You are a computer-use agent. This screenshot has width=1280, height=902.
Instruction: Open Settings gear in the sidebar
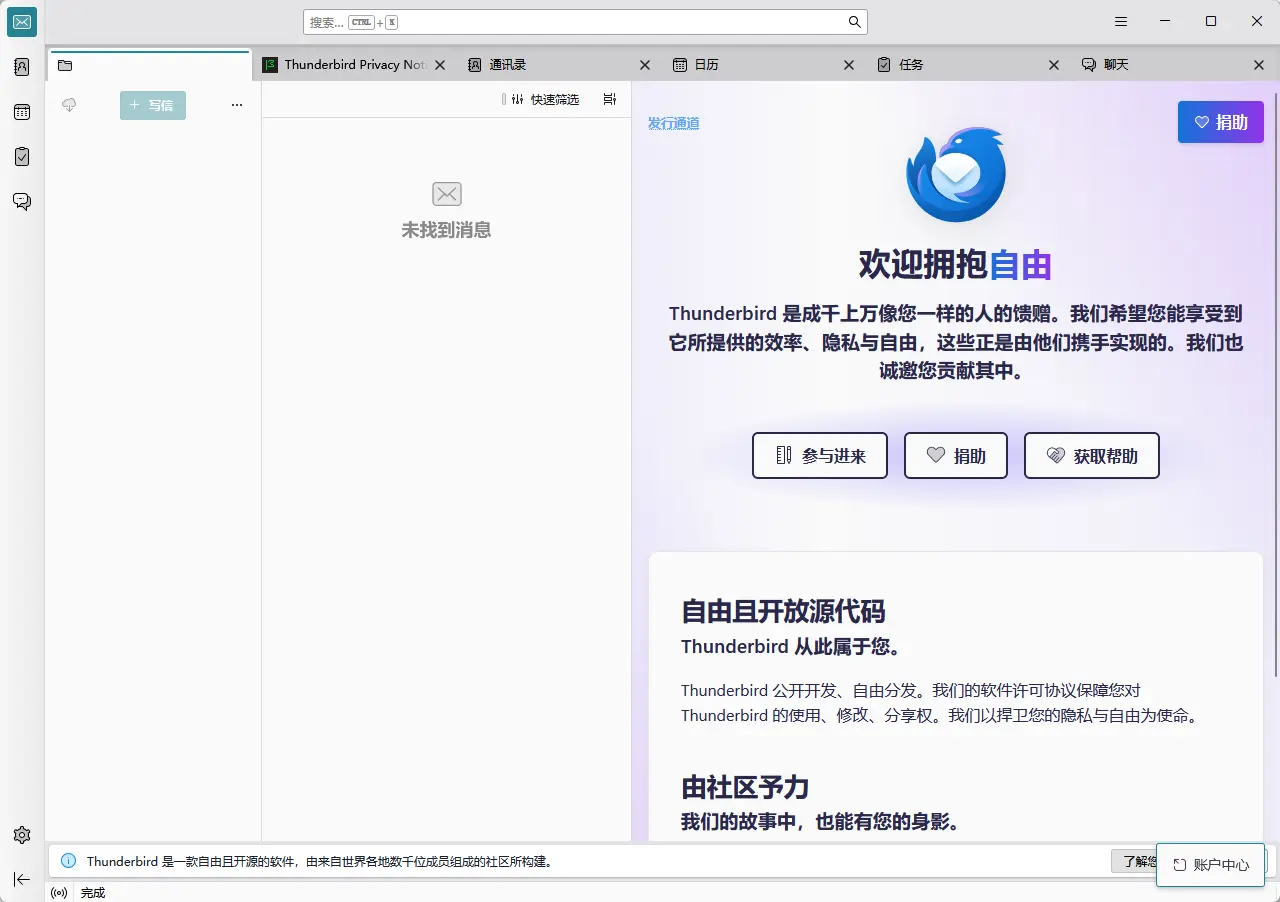(22, 835)
